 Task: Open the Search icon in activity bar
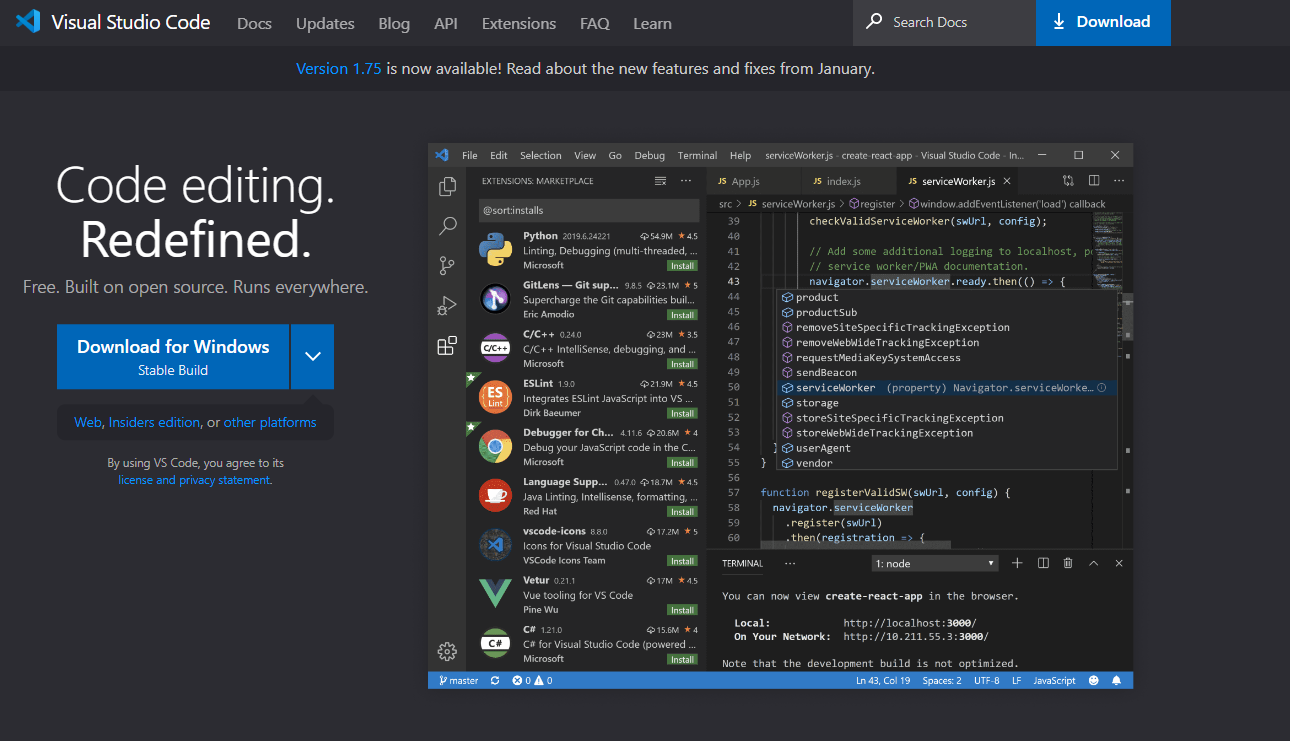coord(447,226)
